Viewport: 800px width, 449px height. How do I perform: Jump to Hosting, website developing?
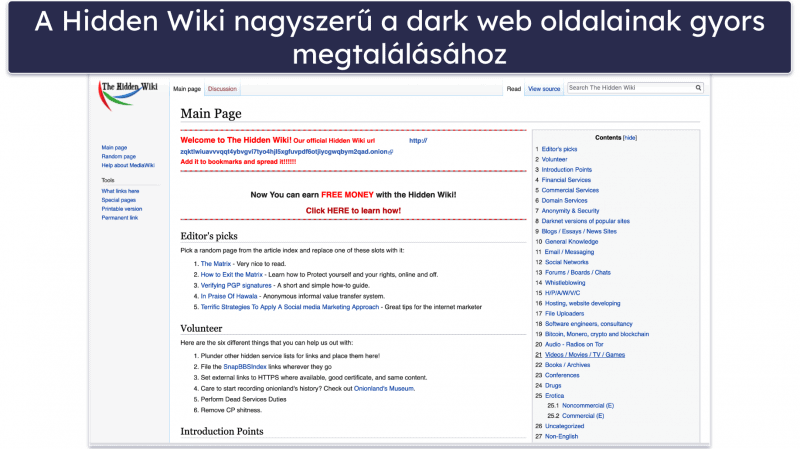coord(583,303)
